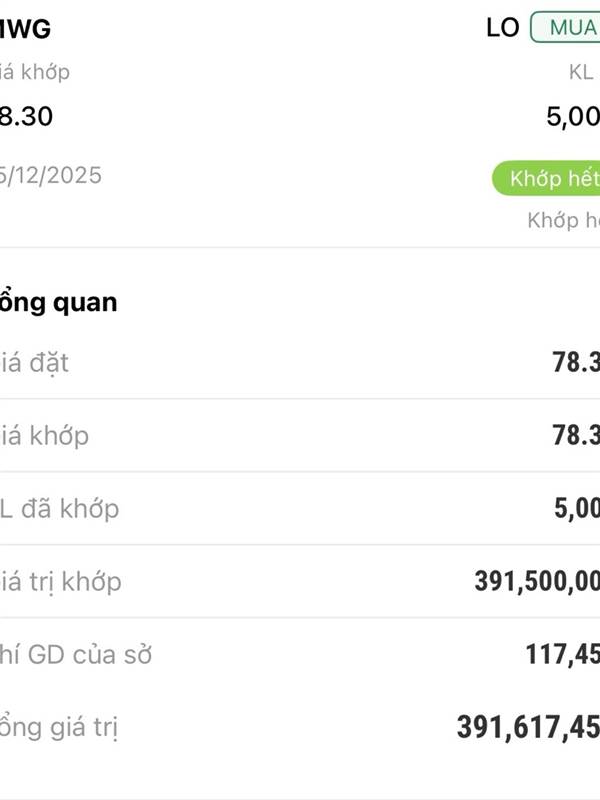Select the Tổng giá trị row label
This screenshot has height=800, width=600.
pyautogui.click(x=59, y=727)
